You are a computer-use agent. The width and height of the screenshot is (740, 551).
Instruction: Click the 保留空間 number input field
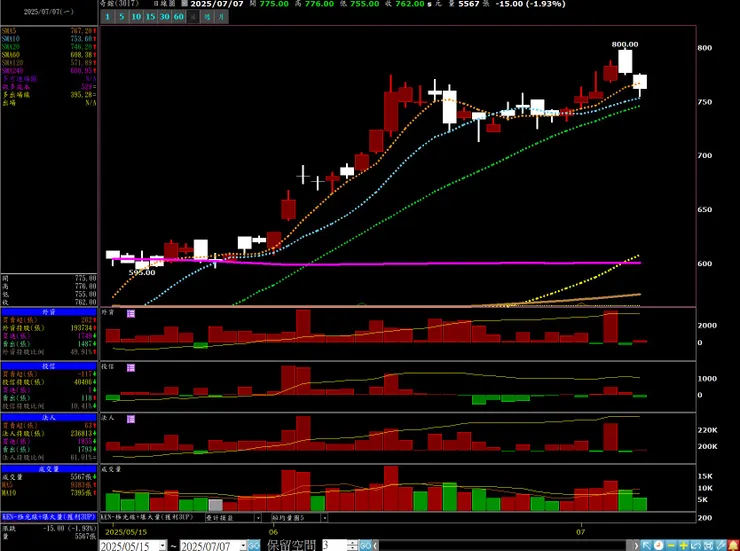pyautogui.click(x=335, y=546)
